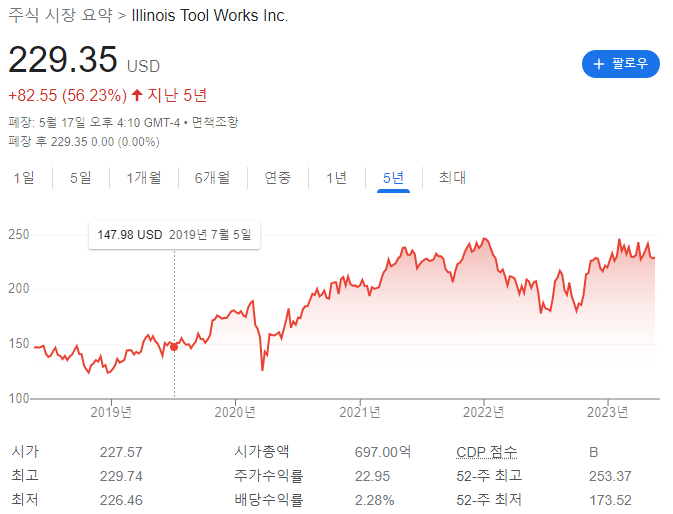Screen dimensions: 673x514
Task: Click the 팔로우 follow button
Action: point(620,64)
